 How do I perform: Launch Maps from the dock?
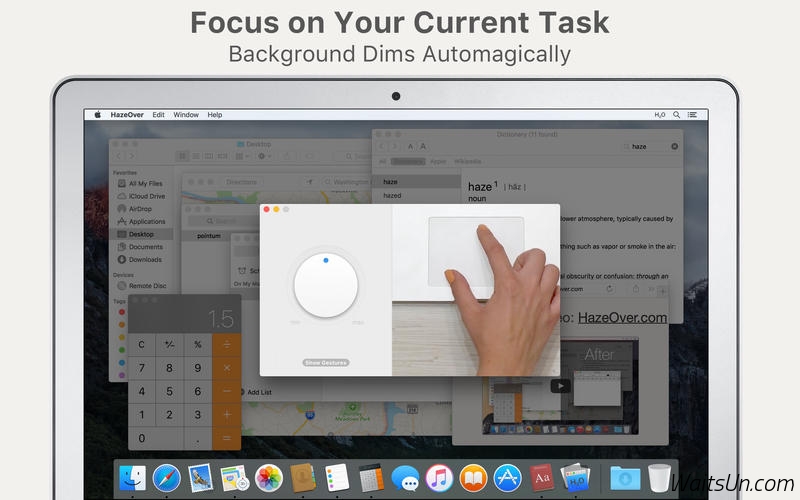[x=234, y=478]
